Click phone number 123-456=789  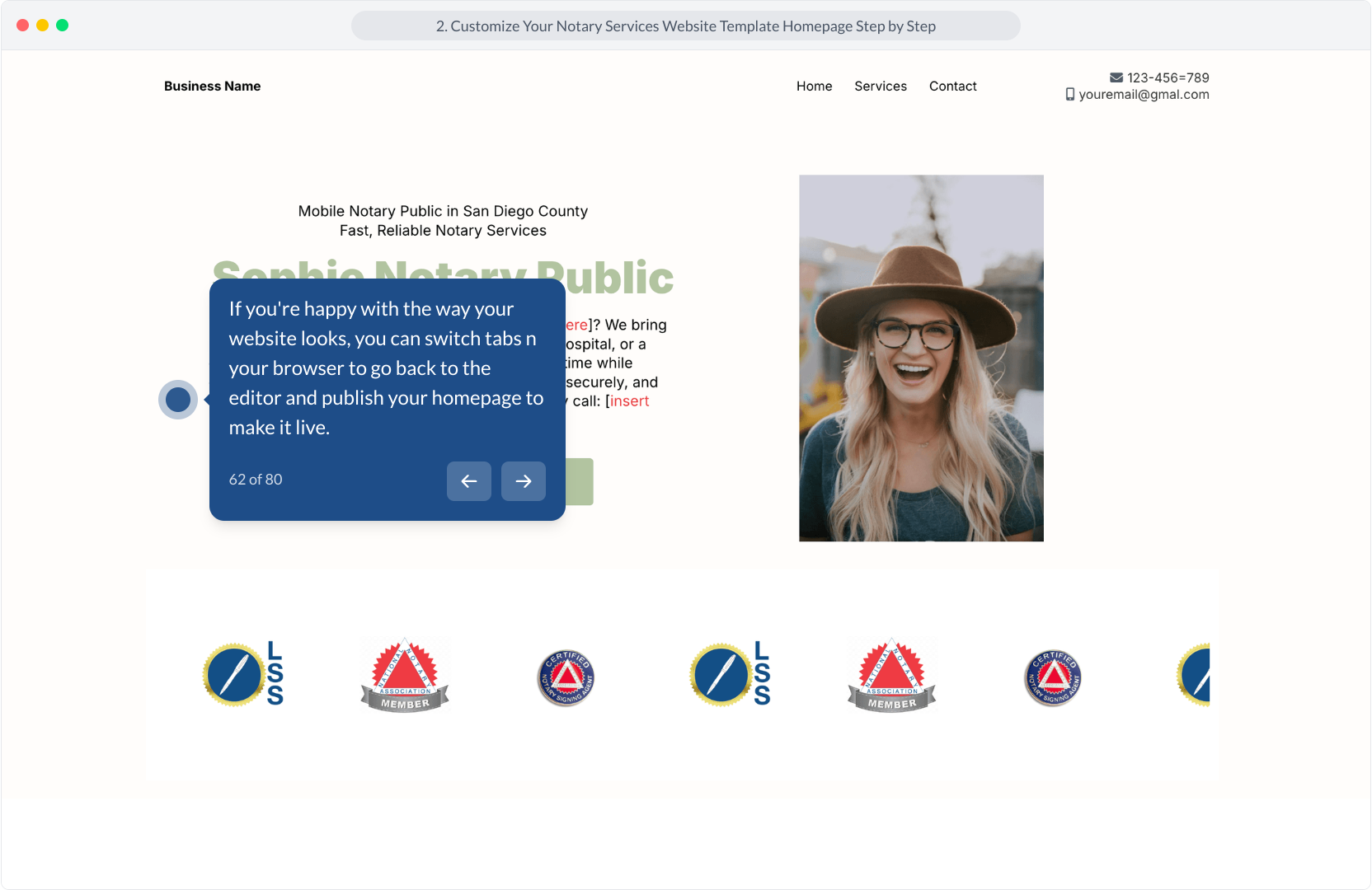tap(1168, 77)
